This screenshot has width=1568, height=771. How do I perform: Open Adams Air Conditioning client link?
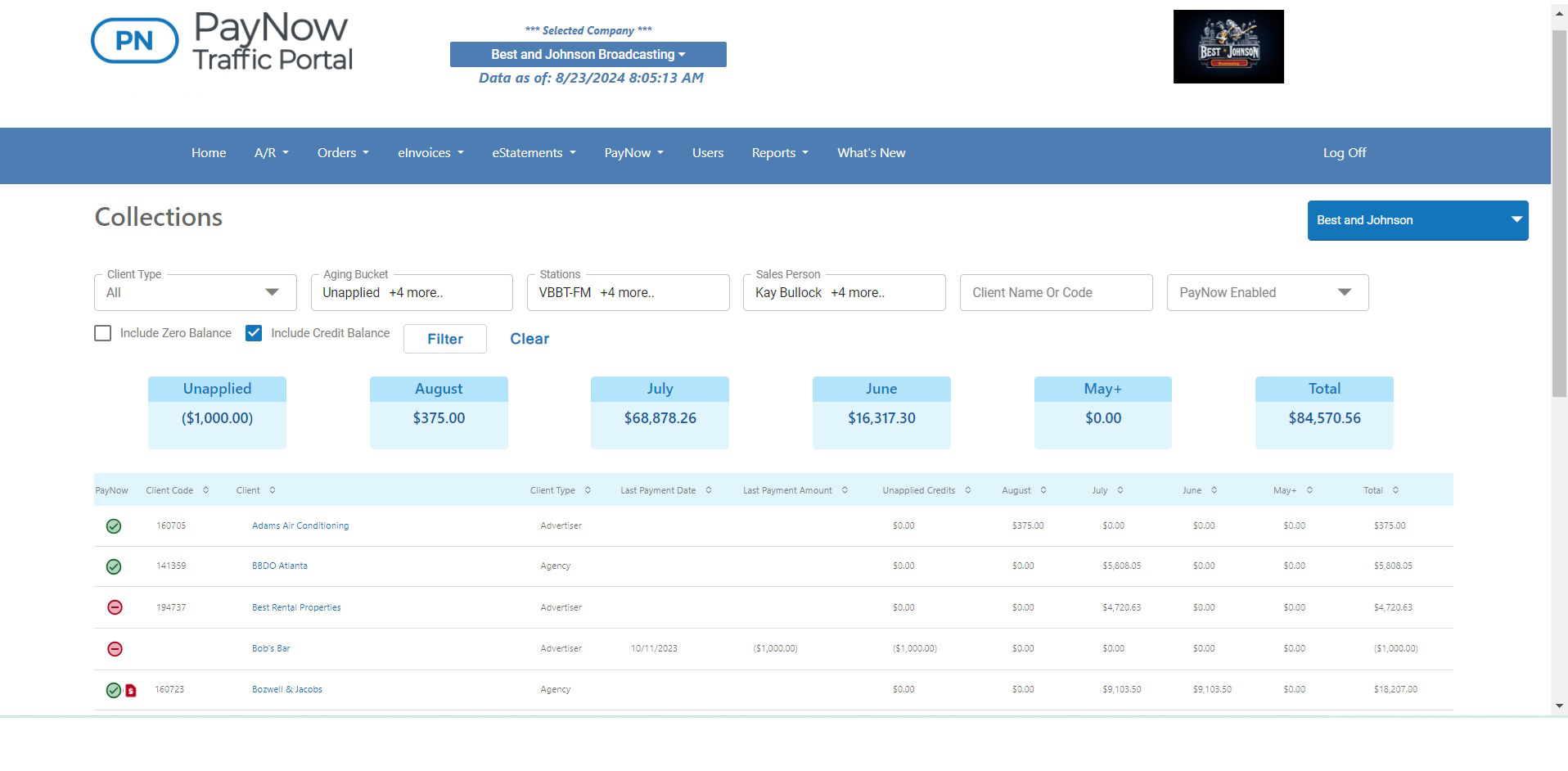300,525
